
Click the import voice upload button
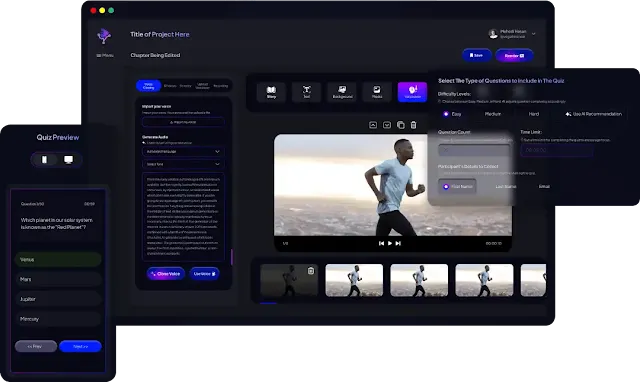[183, 122]
